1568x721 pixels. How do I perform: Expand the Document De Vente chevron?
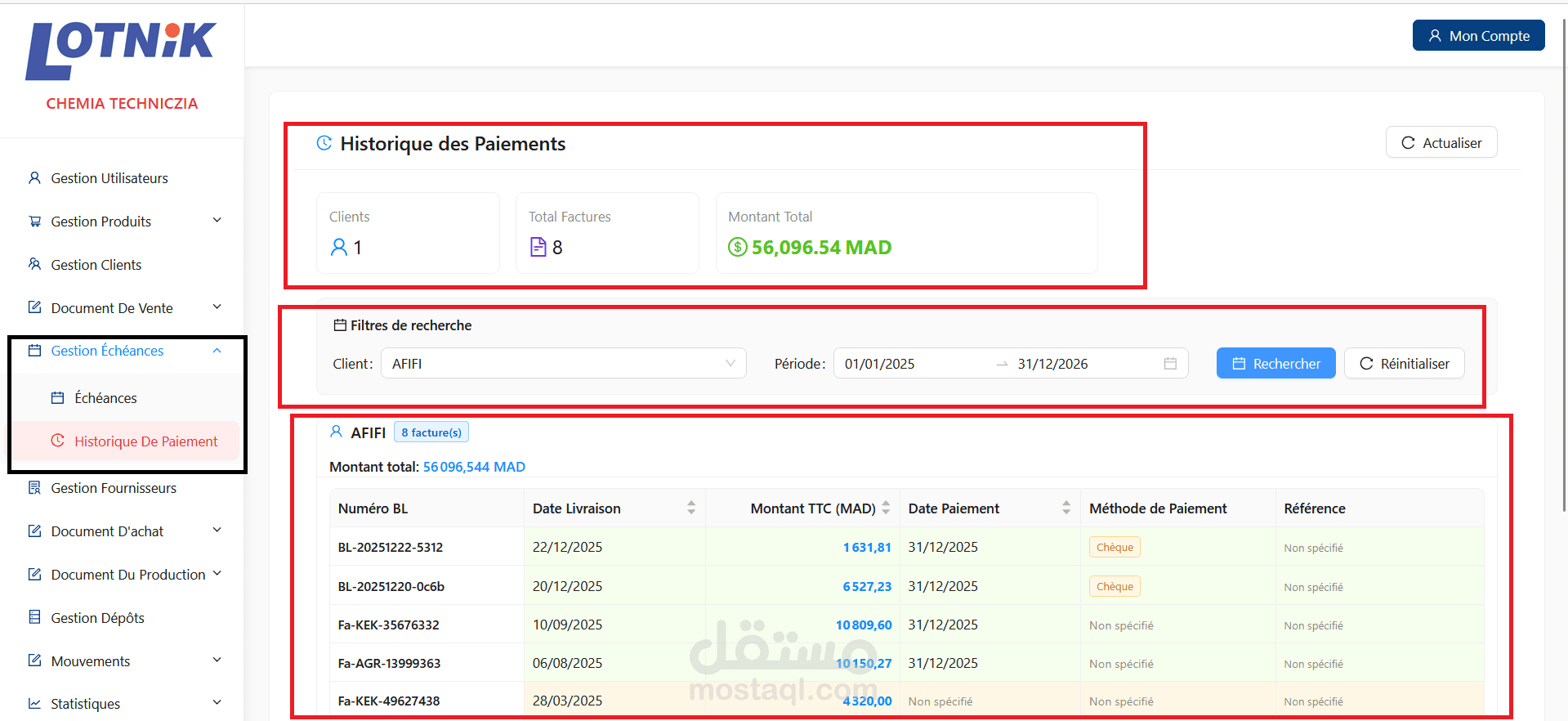[217, 307]
